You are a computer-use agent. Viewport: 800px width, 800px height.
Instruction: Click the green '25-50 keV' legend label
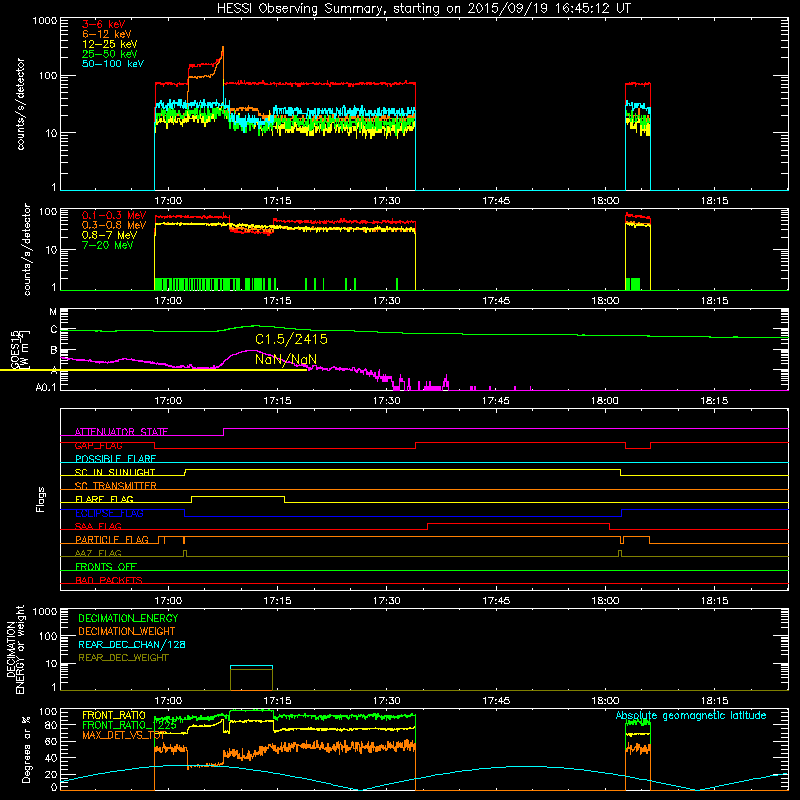pyautogui.click(x=110, y=54)
